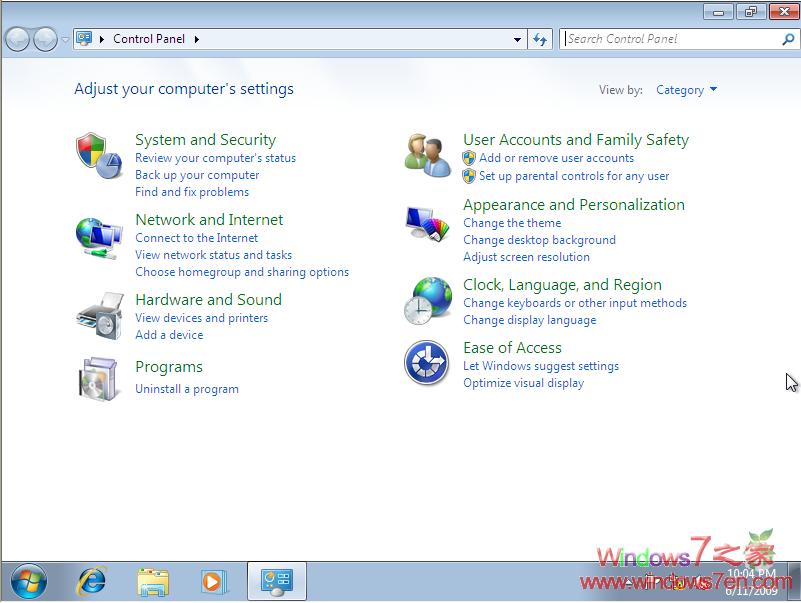Click the System and Security shield icon
This screenshot has height=603, width=801.
coord(99,156)
